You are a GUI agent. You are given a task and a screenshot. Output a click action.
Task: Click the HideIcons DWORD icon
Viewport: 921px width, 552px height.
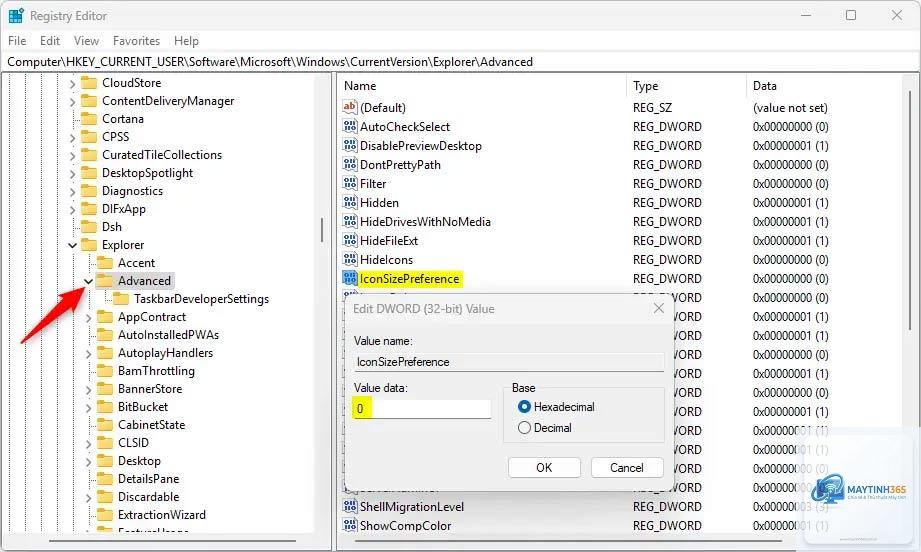pyautogui.click(x=349, y=259)
